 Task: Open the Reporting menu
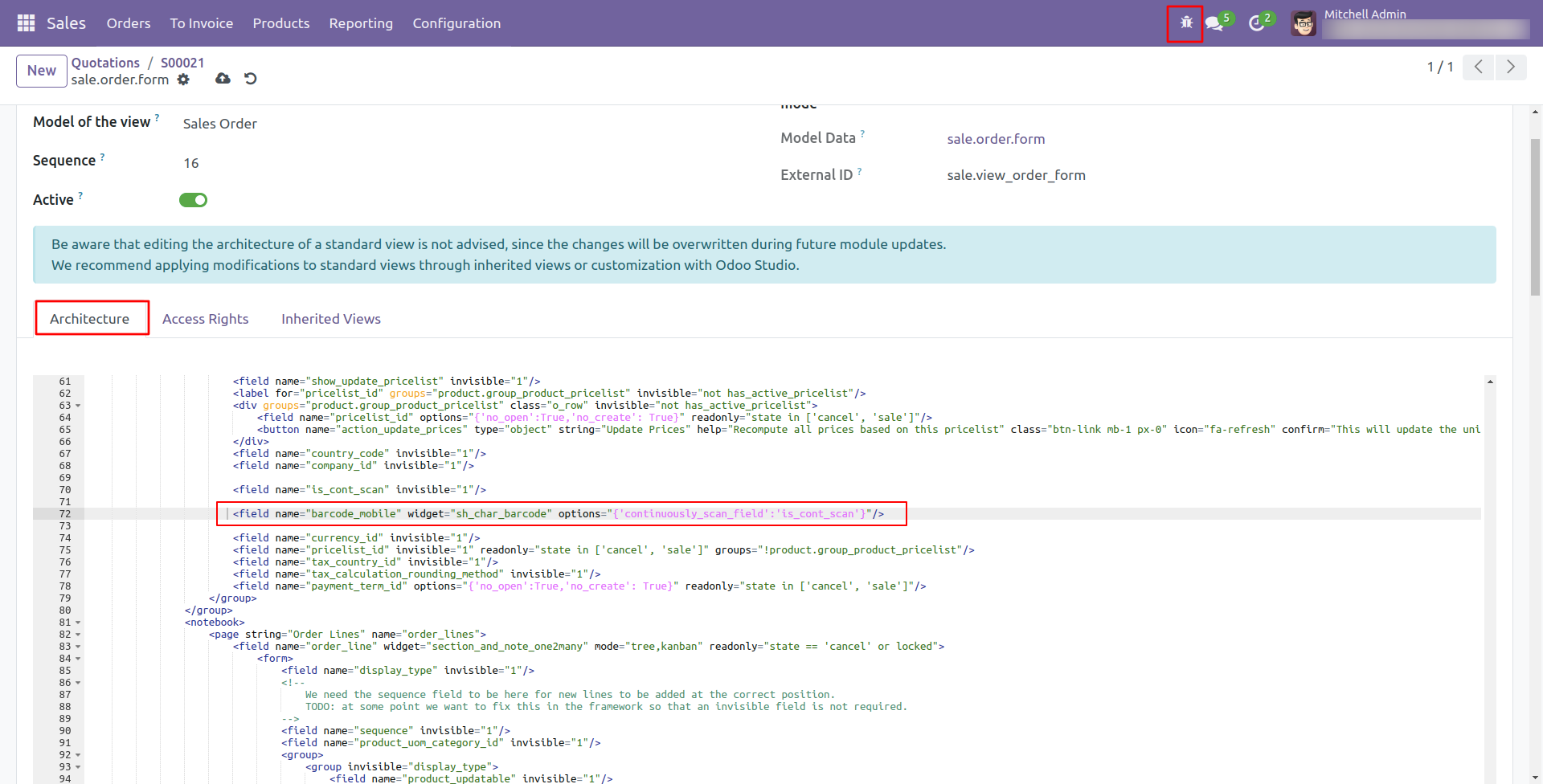361,23
